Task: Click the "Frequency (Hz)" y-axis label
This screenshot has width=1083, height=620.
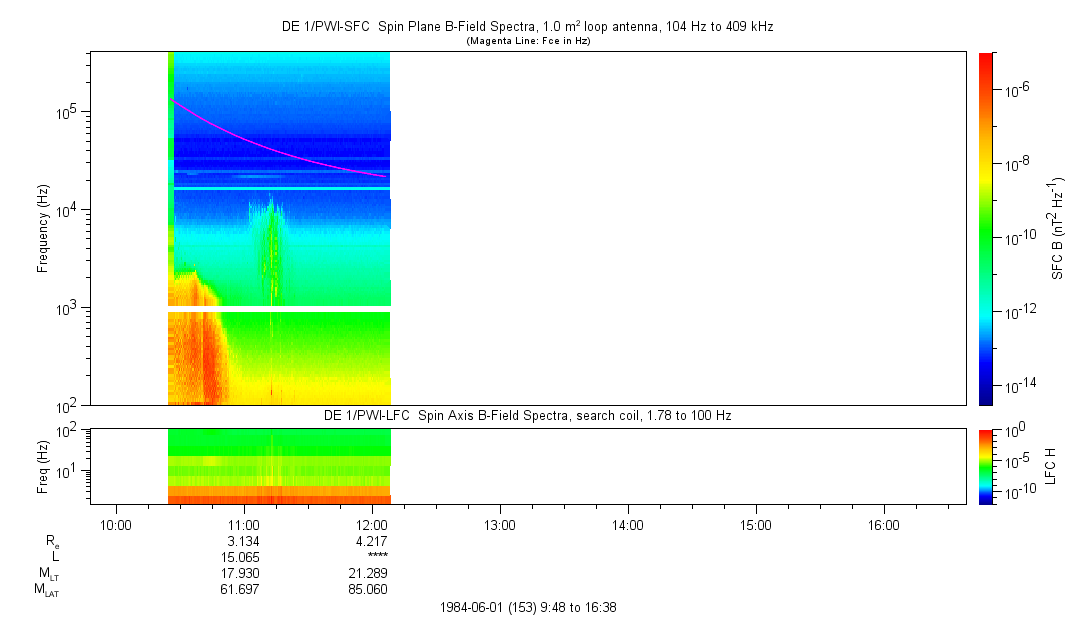Action: [44, 228]
